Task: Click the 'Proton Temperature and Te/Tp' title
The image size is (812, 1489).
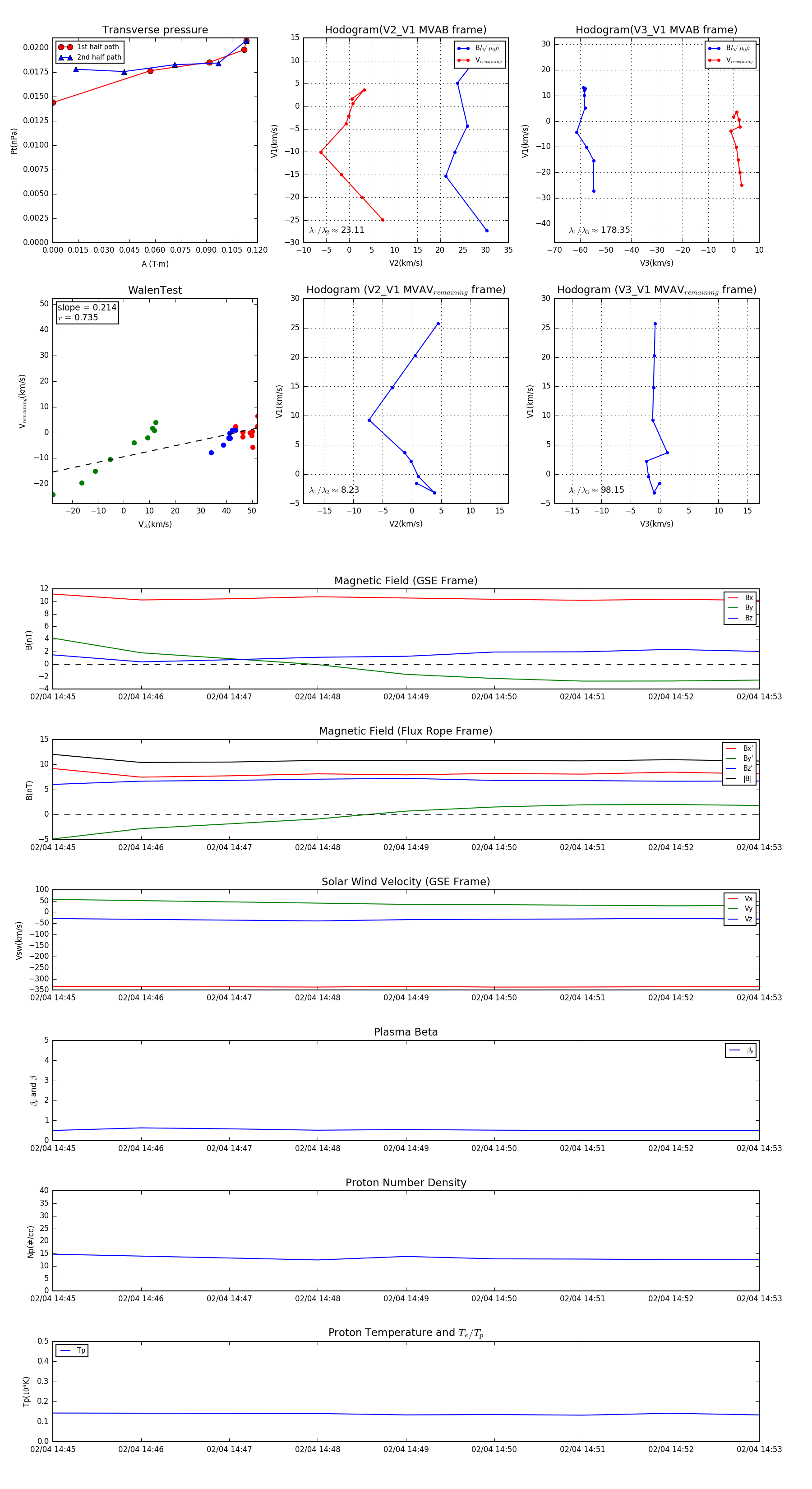Action: tap(406, 1333)
